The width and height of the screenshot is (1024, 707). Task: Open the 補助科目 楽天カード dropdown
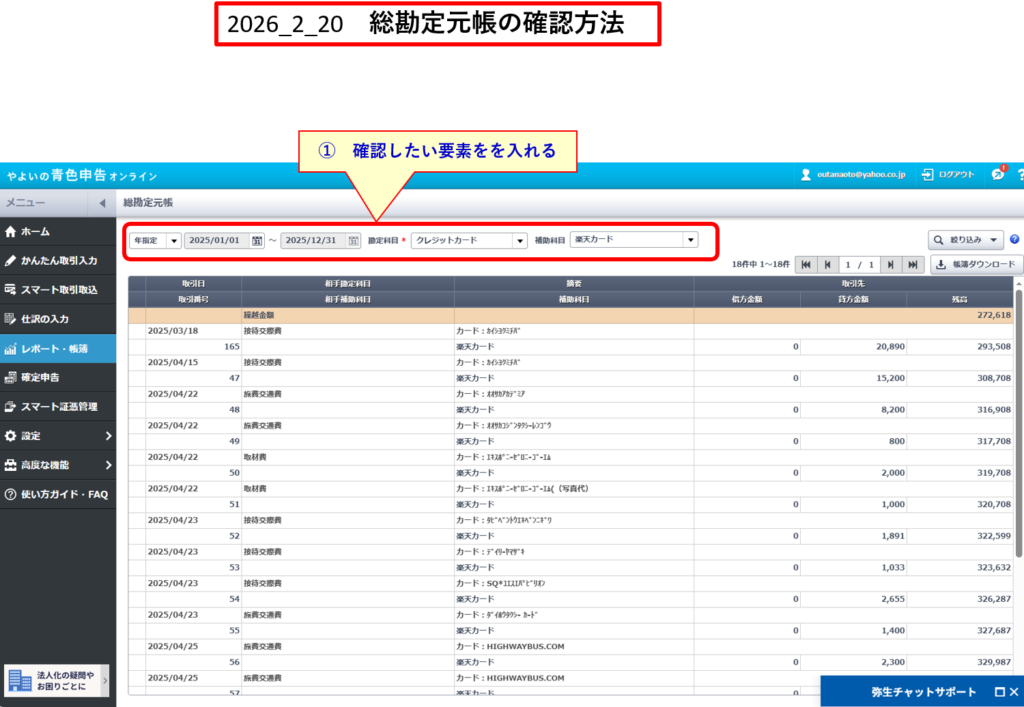[x=689, y=241]
